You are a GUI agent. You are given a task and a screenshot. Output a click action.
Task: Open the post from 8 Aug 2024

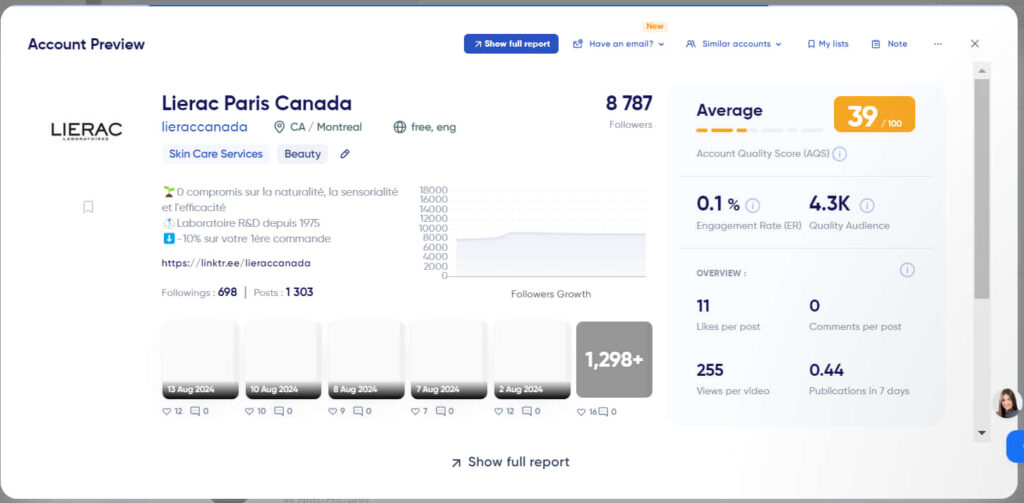(x=366, y=360)
